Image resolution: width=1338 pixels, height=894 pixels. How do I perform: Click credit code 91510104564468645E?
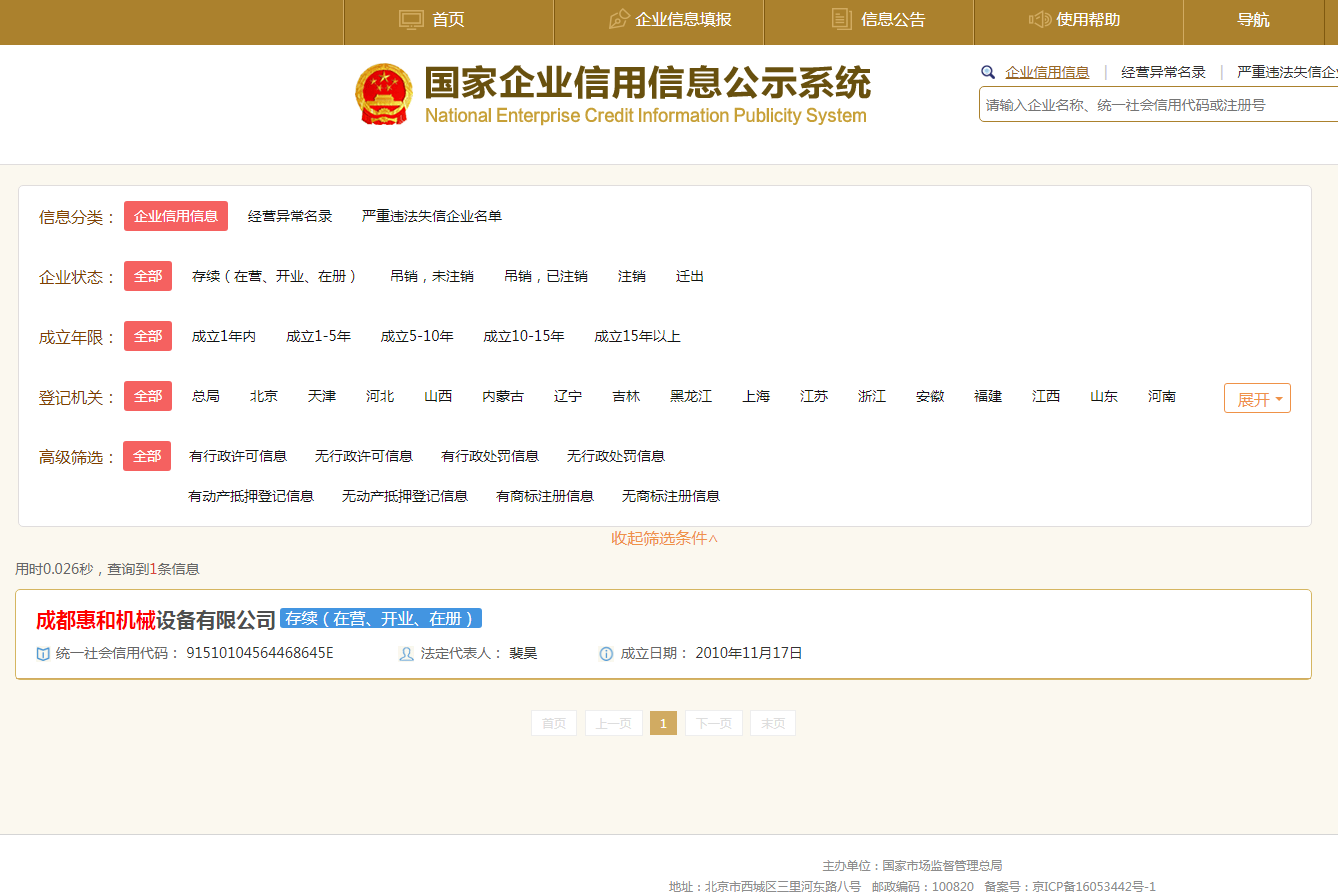260,653
